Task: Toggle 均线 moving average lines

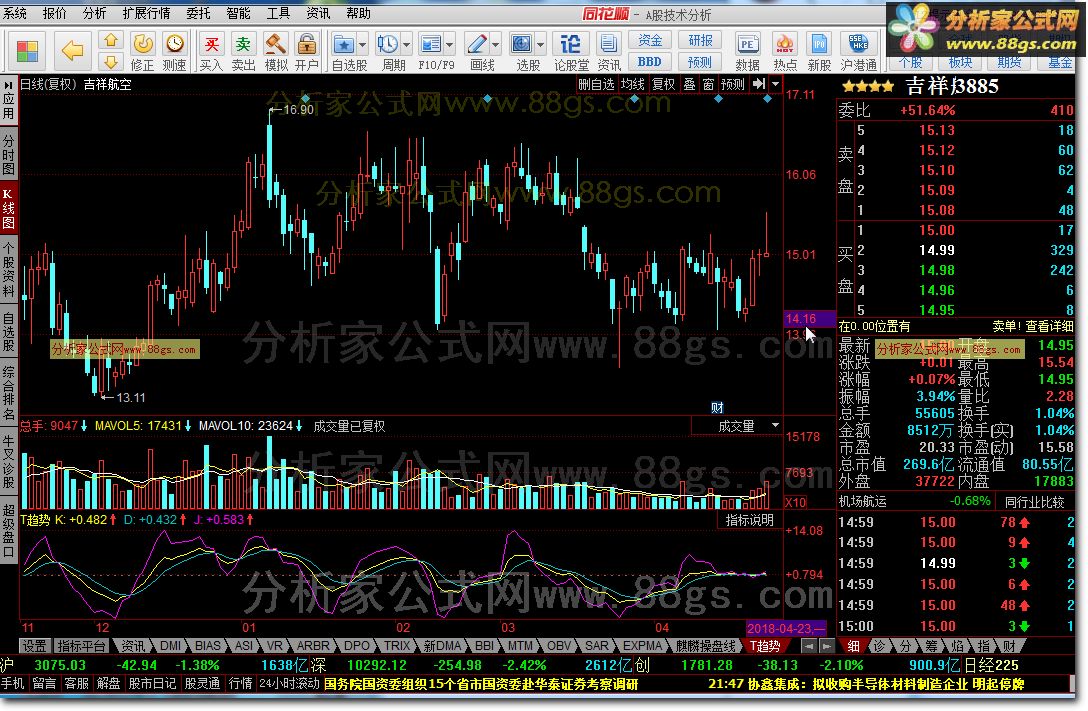Action: click(633, 84)
